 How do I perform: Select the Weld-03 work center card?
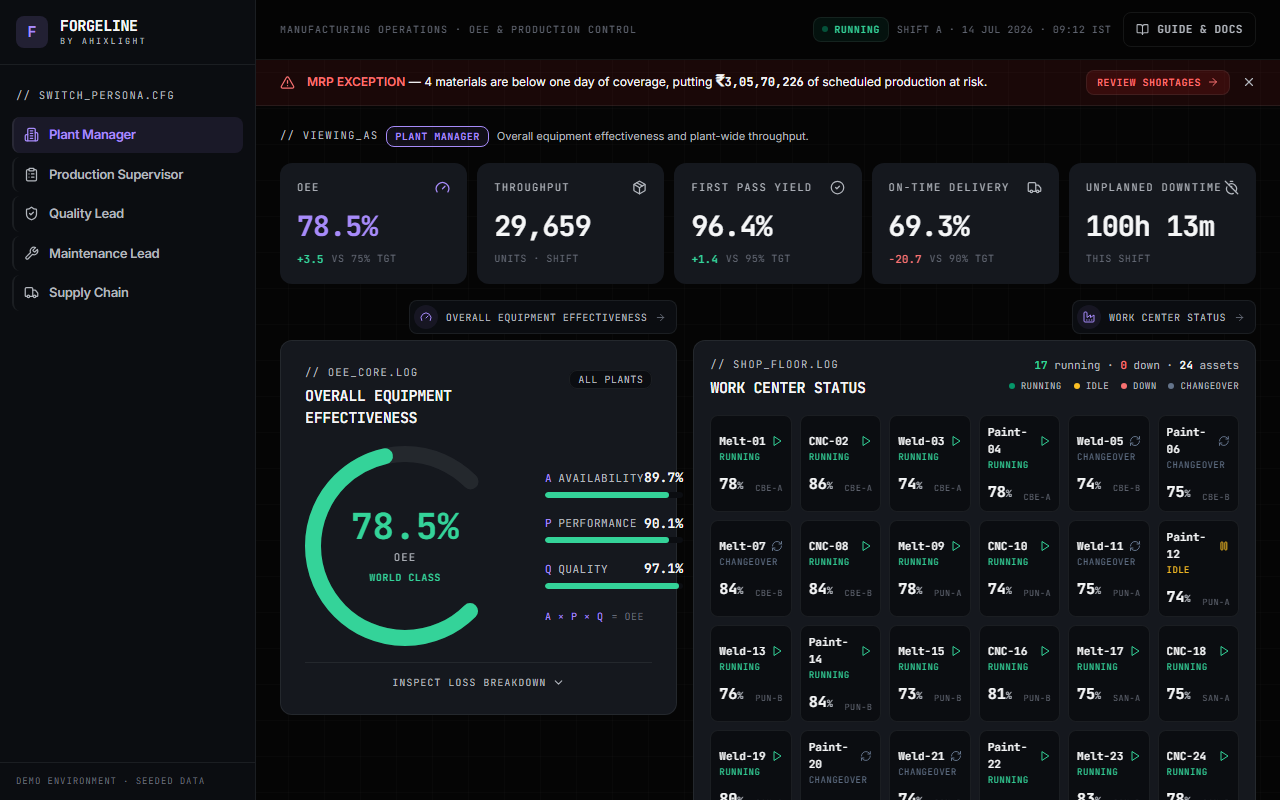click(x=930, y=463)
